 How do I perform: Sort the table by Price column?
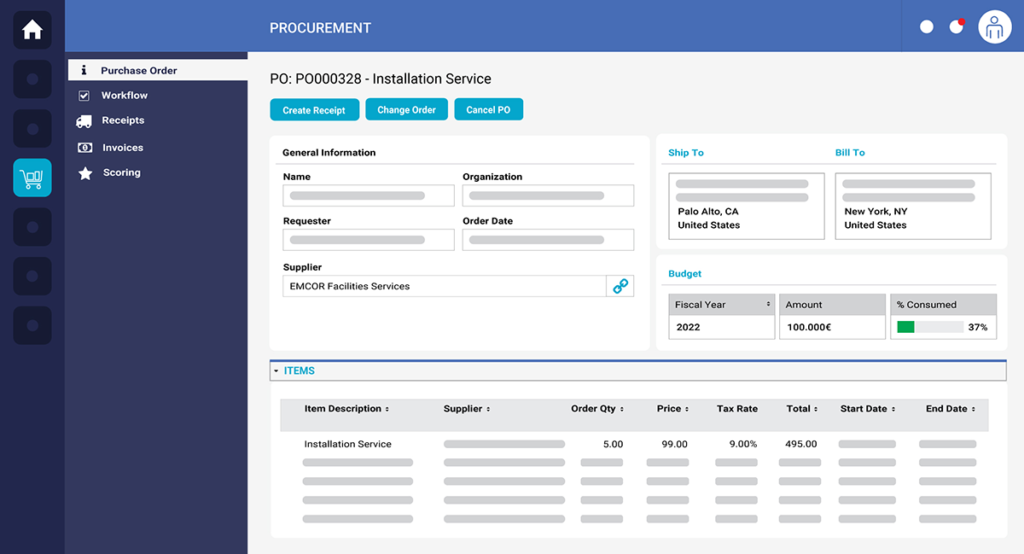[674, 409]
